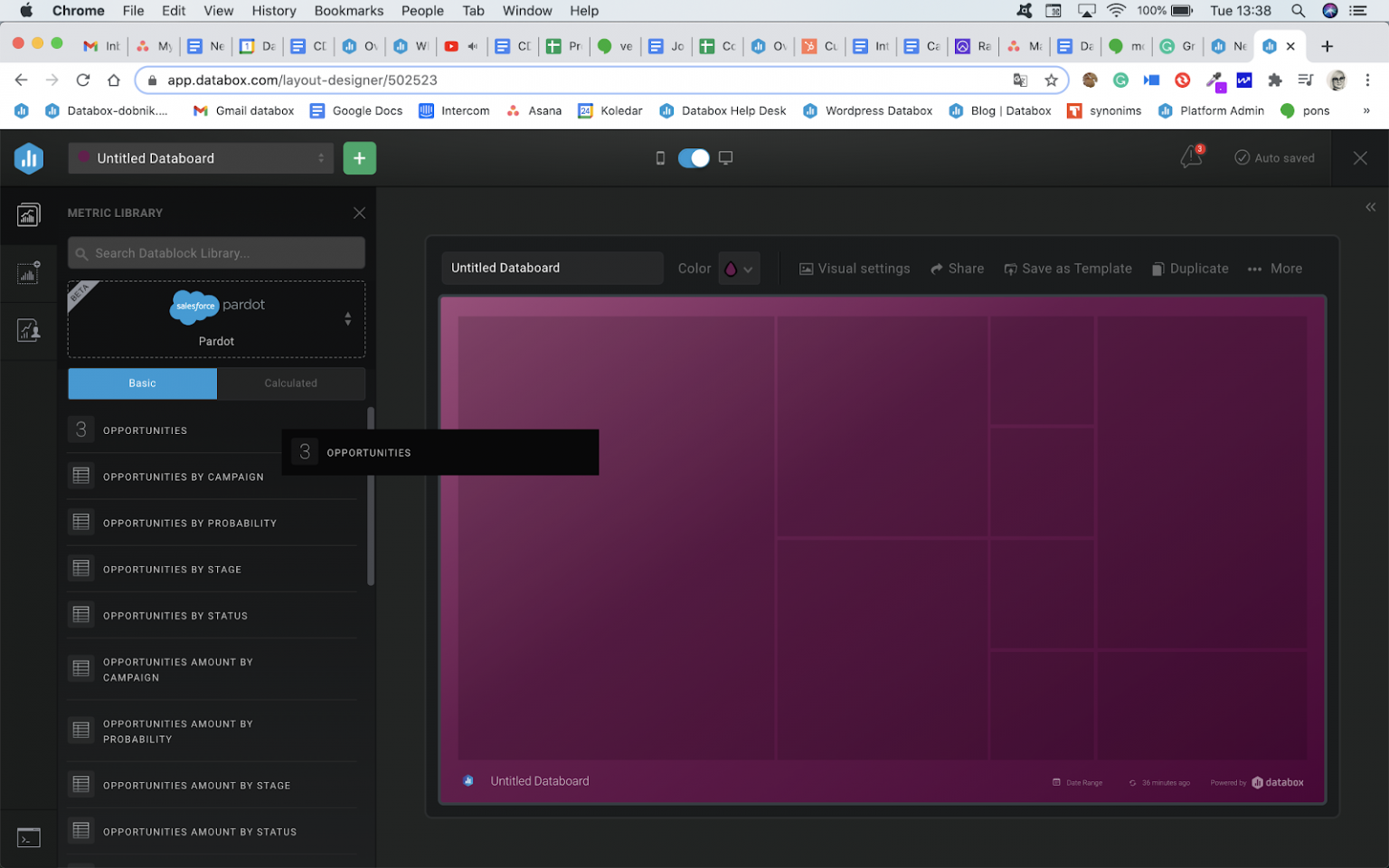Expand the Untitled Databoard selector dropdown
This screenshot has width=1389, height=868.
click(201, 158)
